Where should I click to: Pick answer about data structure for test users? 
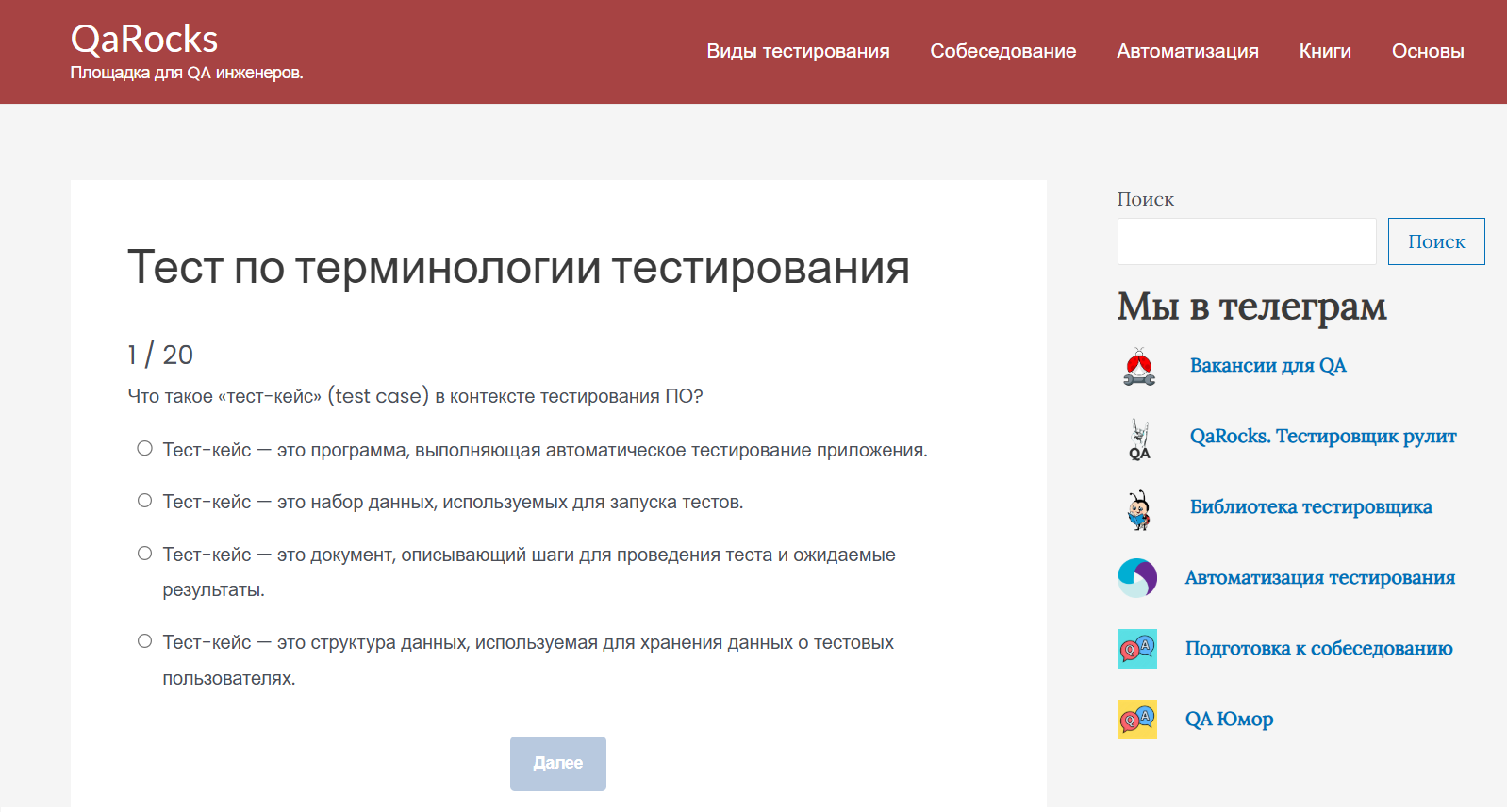[x=144, y=641]
